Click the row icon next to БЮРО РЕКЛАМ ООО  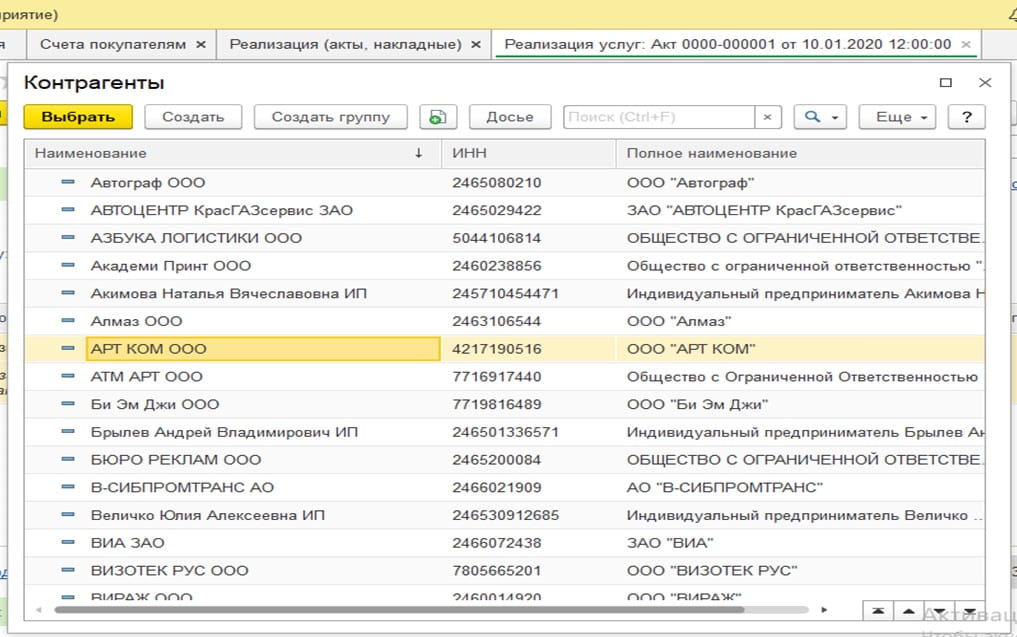[x=67, y=459]
